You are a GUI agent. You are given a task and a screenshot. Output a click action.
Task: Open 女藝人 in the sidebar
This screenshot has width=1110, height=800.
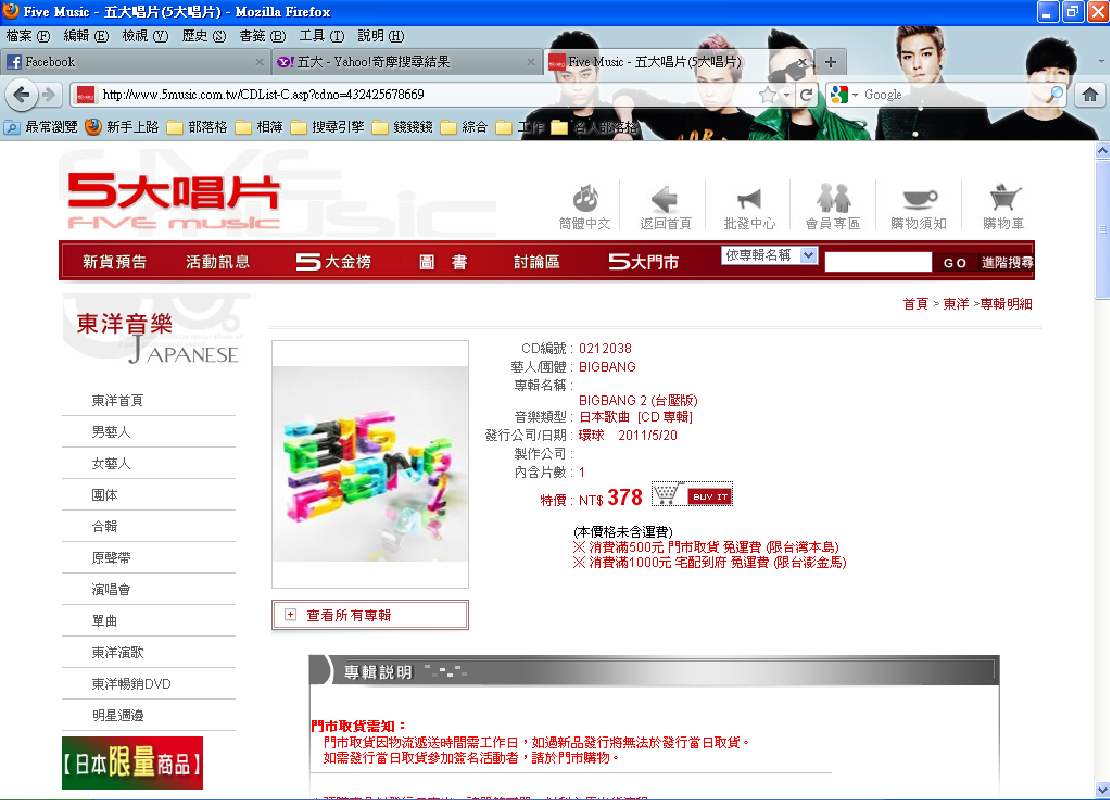[x=110, y=464]
